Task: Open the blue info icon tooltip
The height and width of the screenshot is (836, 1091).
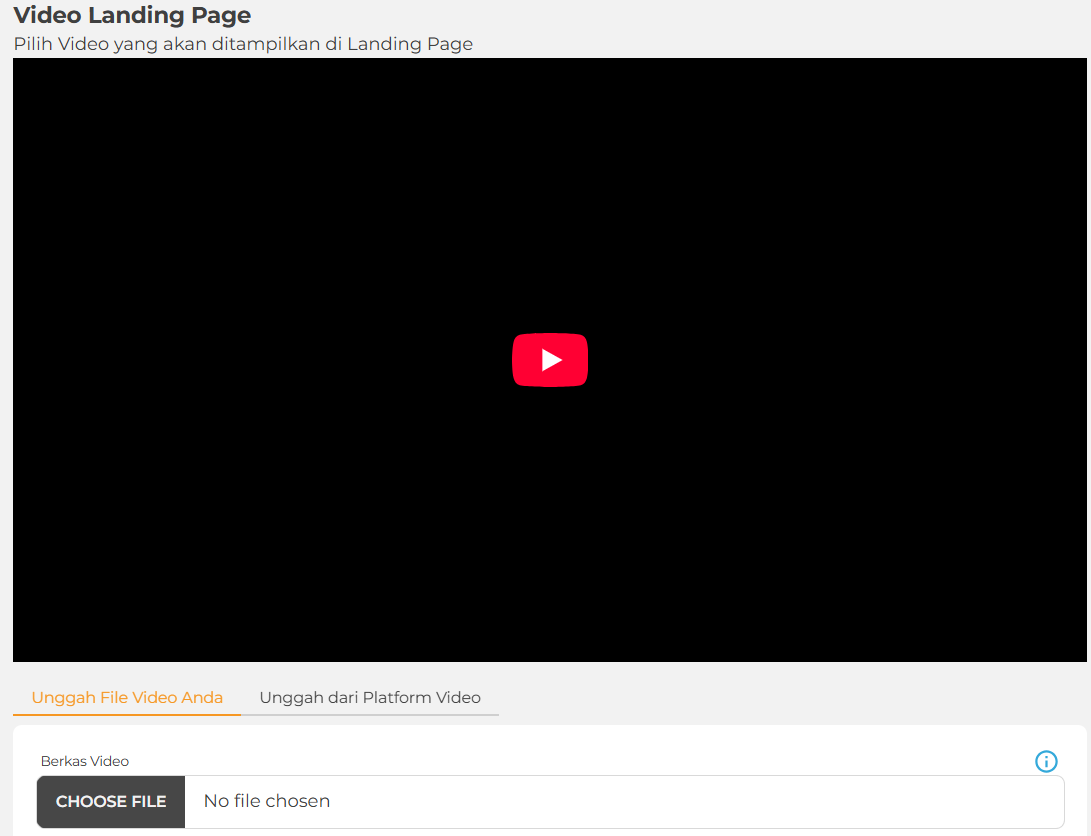Action: pyautogui.click(x=1046, y=762)
